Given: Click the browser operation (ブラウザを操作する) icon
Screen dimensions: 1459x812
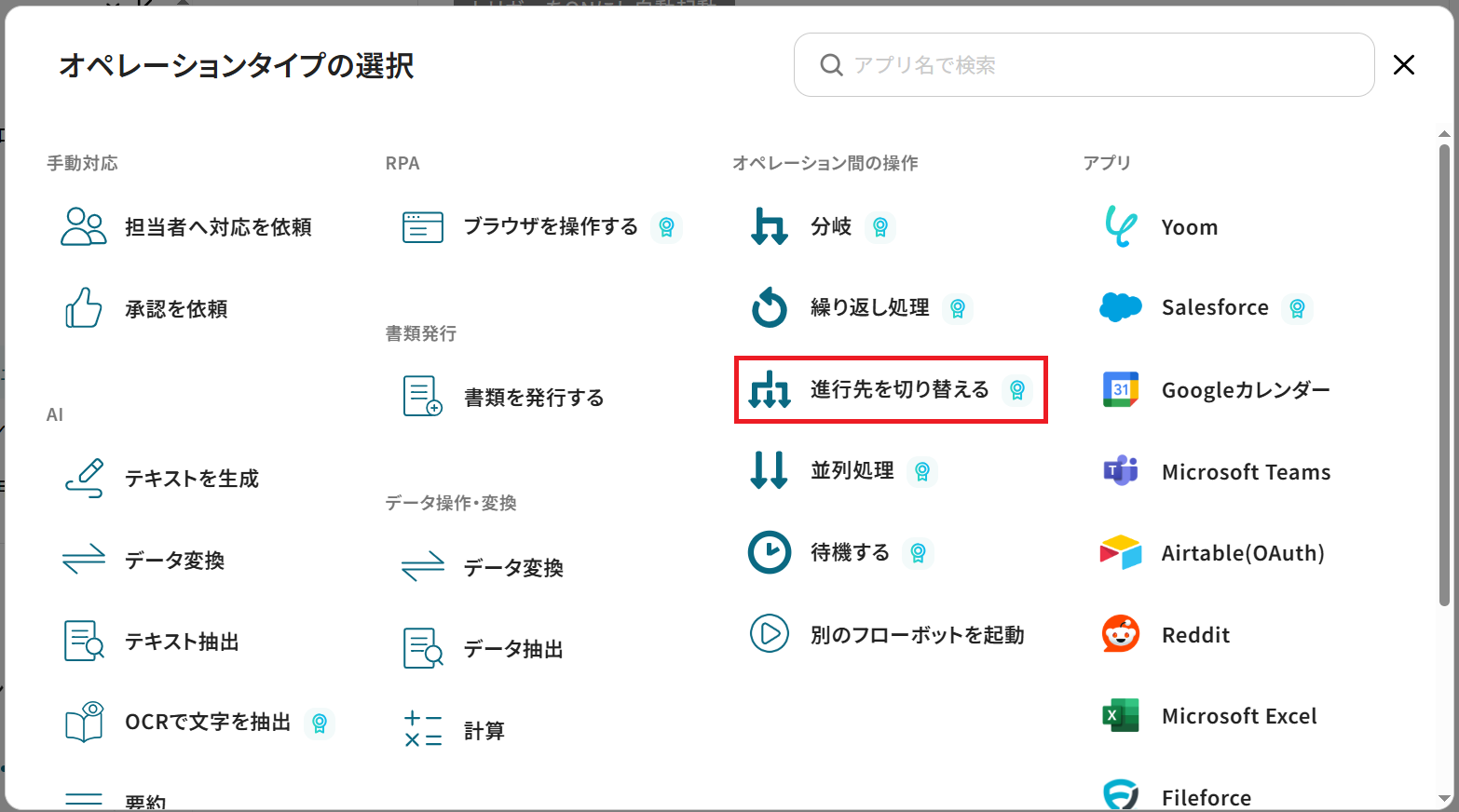Looking at the screenshot, I should pyautogui.click(x=422, y=226).
